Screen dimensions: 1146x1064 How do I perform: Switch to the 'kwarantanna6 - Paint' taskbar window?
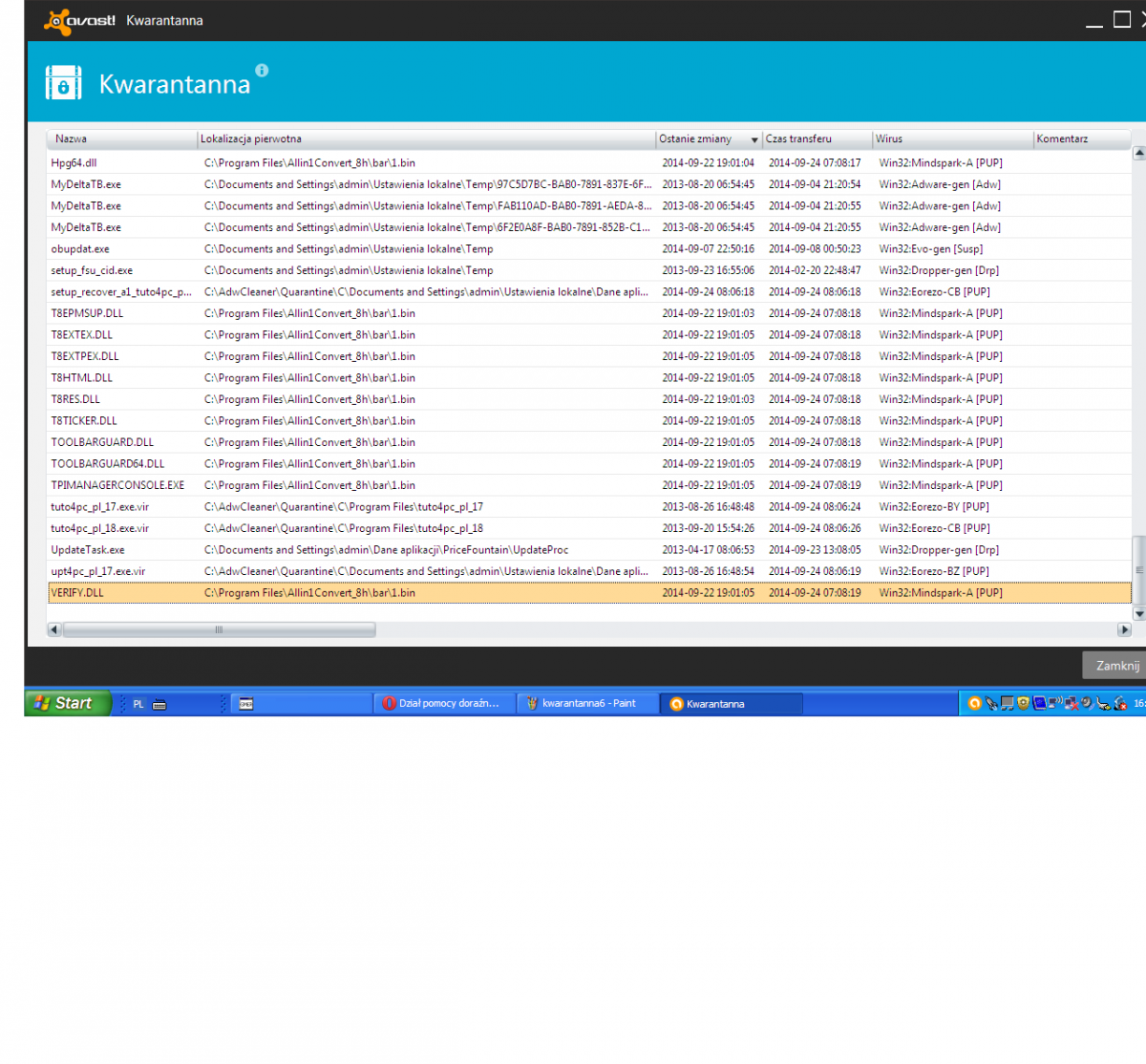click(x=588, y=704)
